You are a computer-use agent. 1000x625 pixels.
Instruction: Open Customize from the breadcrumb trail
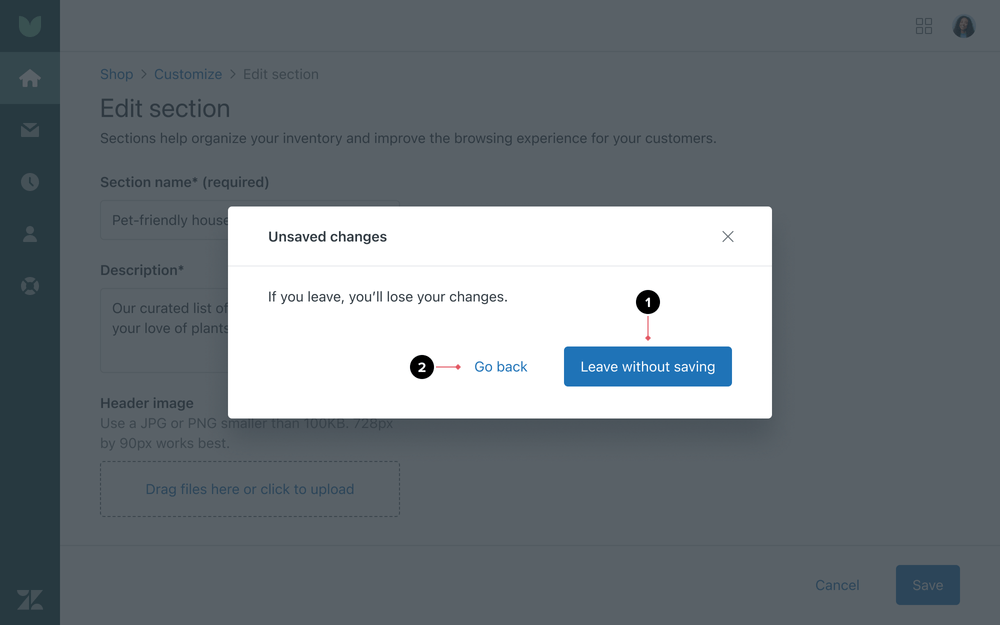tap(188, 74)
